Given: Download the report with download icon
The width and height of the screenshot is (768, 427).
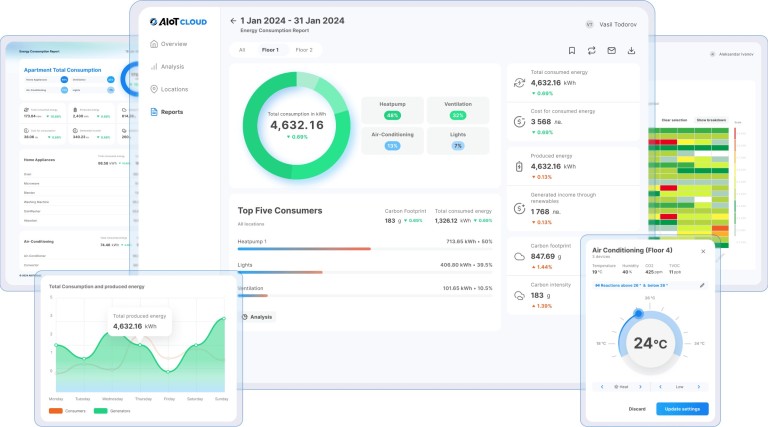Looking at the screenshot, I should tap(631, 50).
